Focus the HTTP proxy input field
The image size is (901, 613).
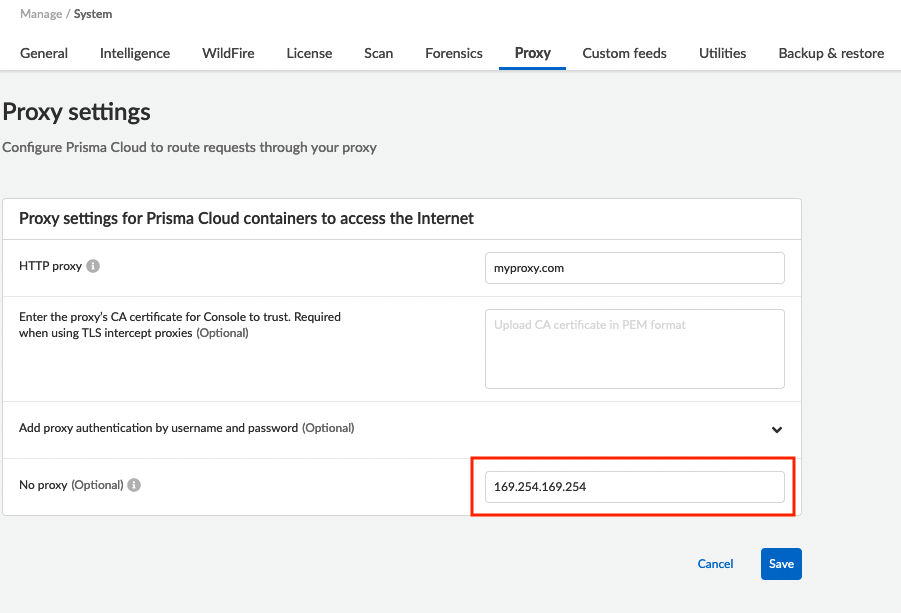click(634, 268)
